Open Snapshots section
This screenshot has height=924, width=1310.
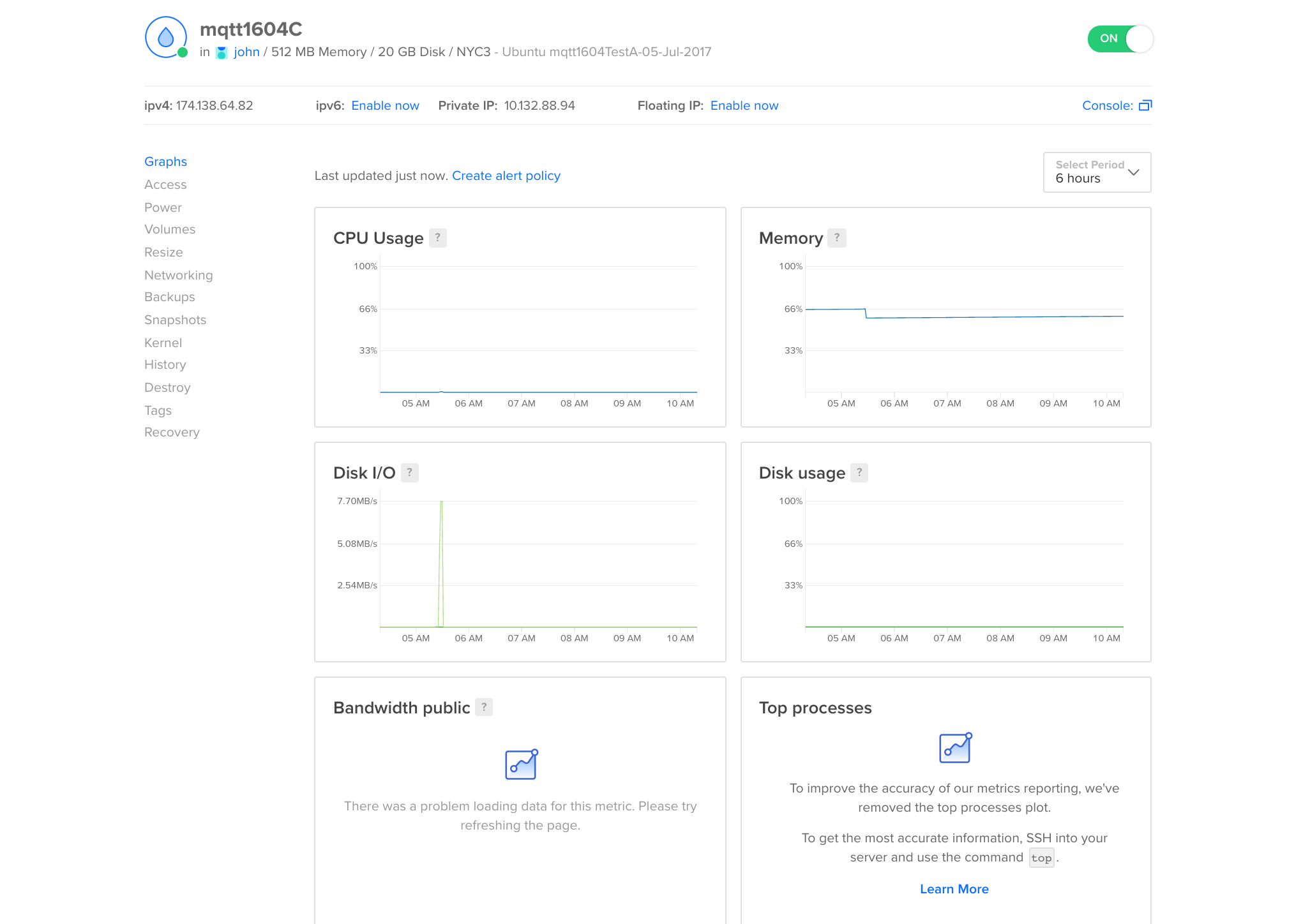(175, 320)
